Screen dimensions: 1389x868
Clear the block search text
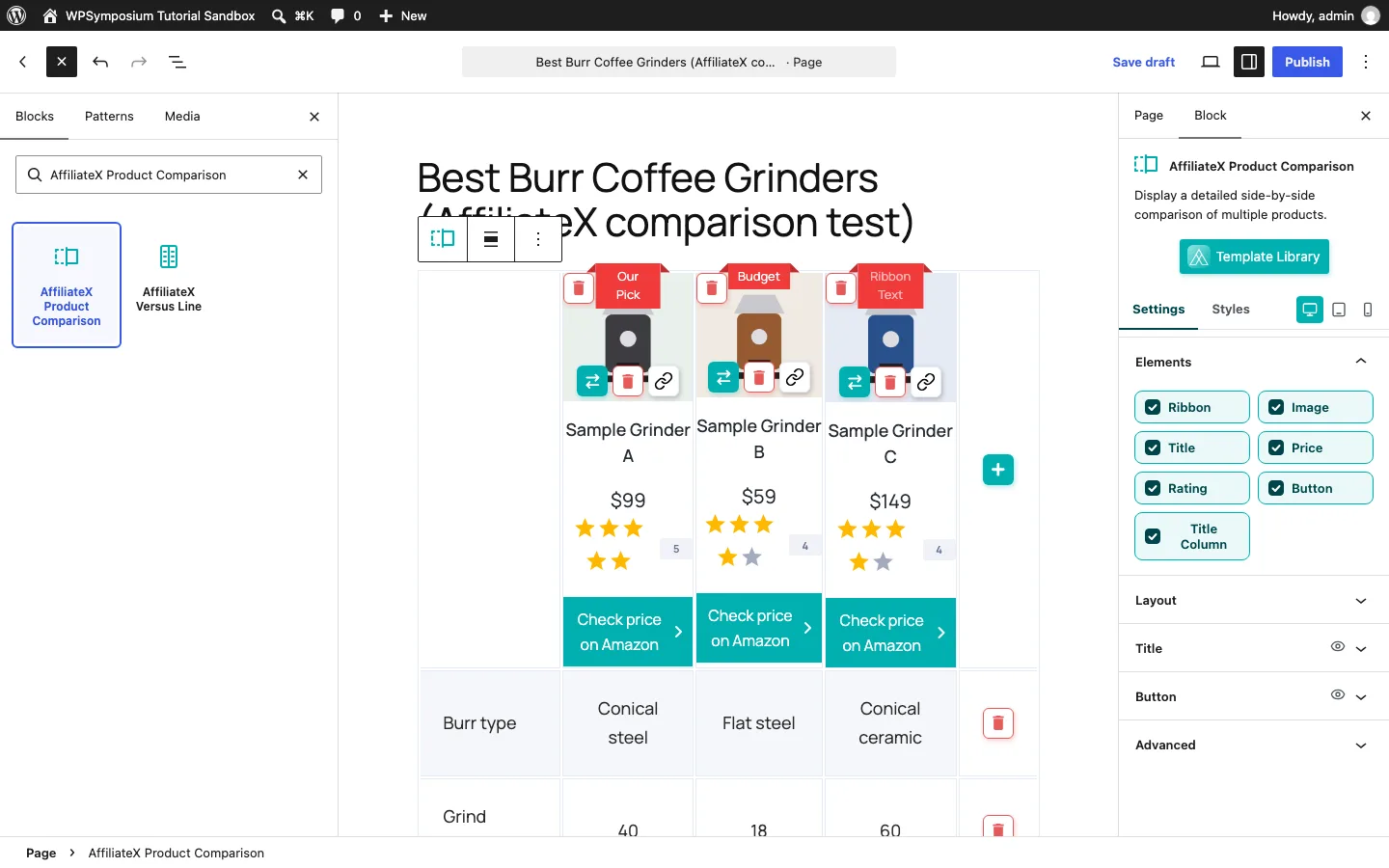(x=303, y=175)
